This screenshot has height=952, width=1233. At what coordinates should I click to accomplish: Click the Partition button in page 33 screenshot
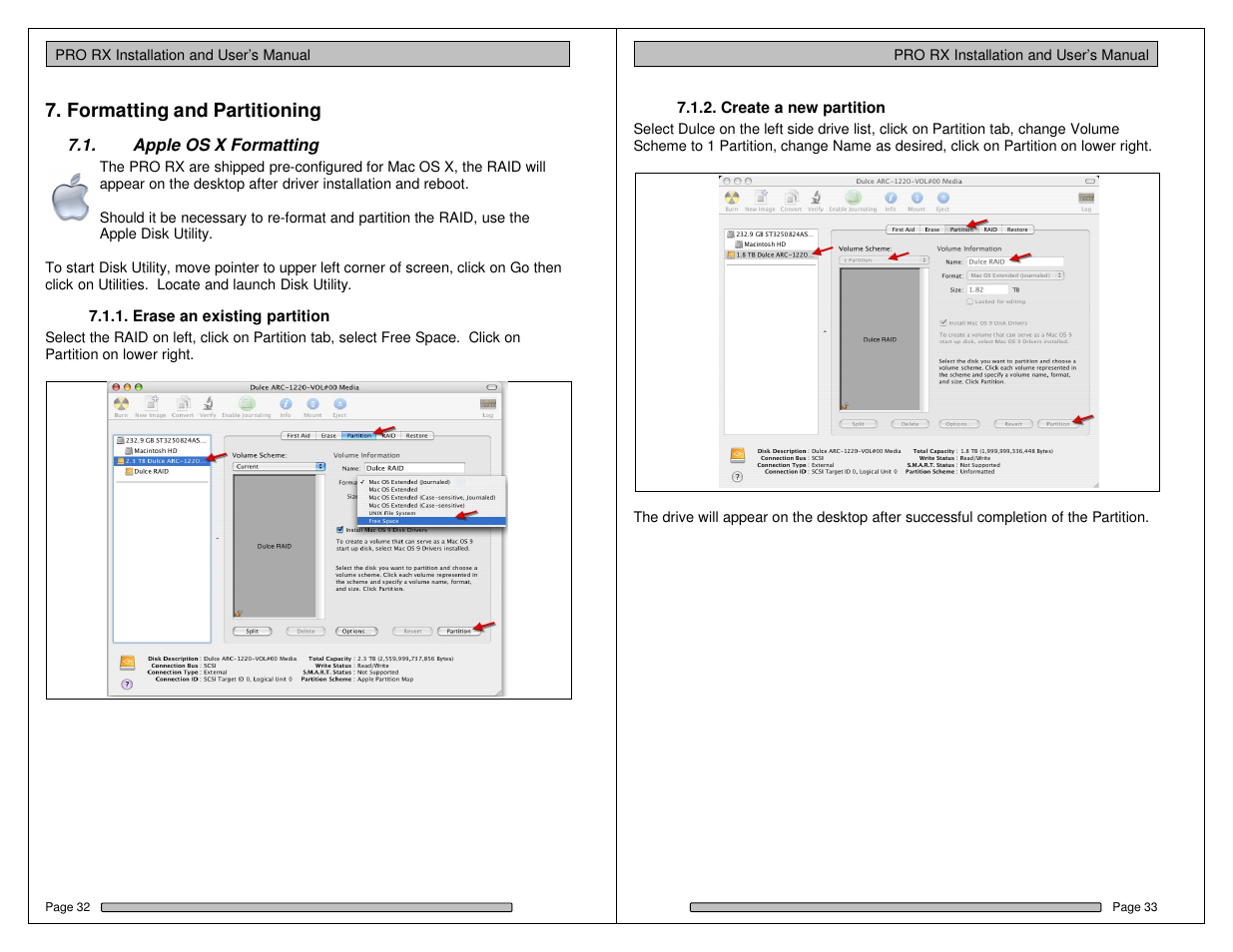tap(1058, 424)
